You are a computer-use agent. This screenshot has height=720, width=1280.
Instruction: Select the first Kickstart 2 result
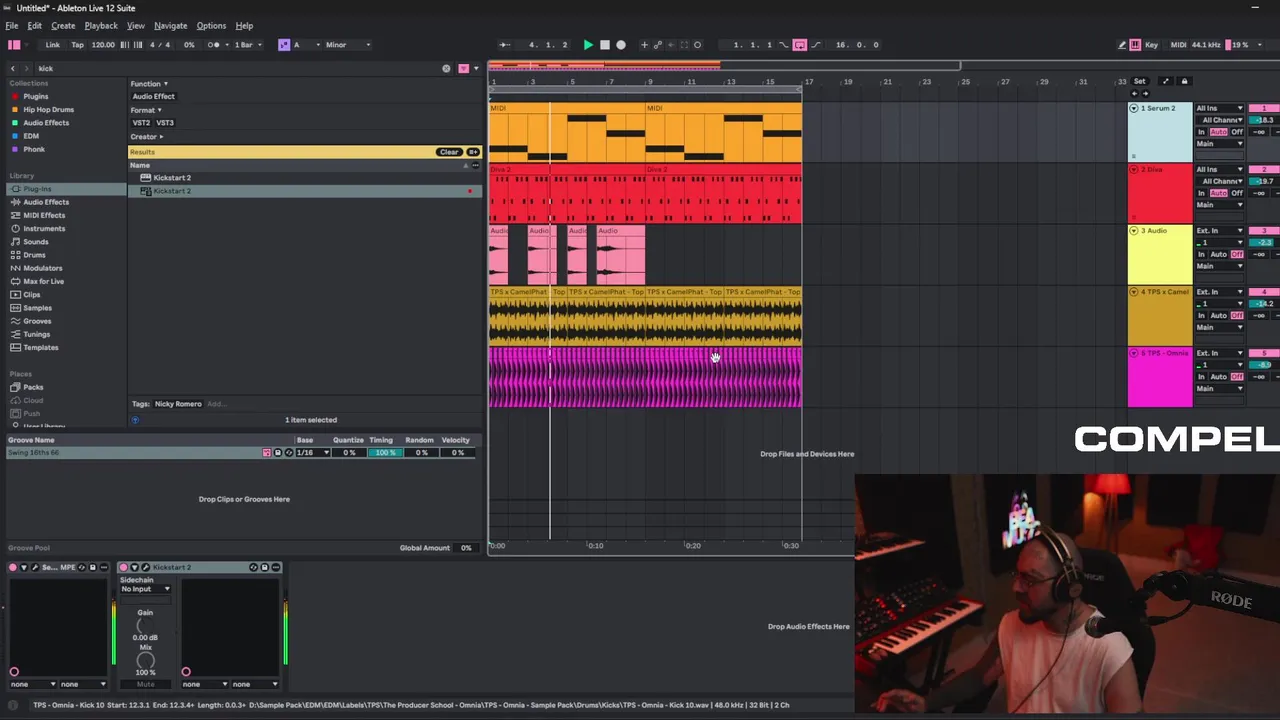pyautogui.click(x=172, y=178)
